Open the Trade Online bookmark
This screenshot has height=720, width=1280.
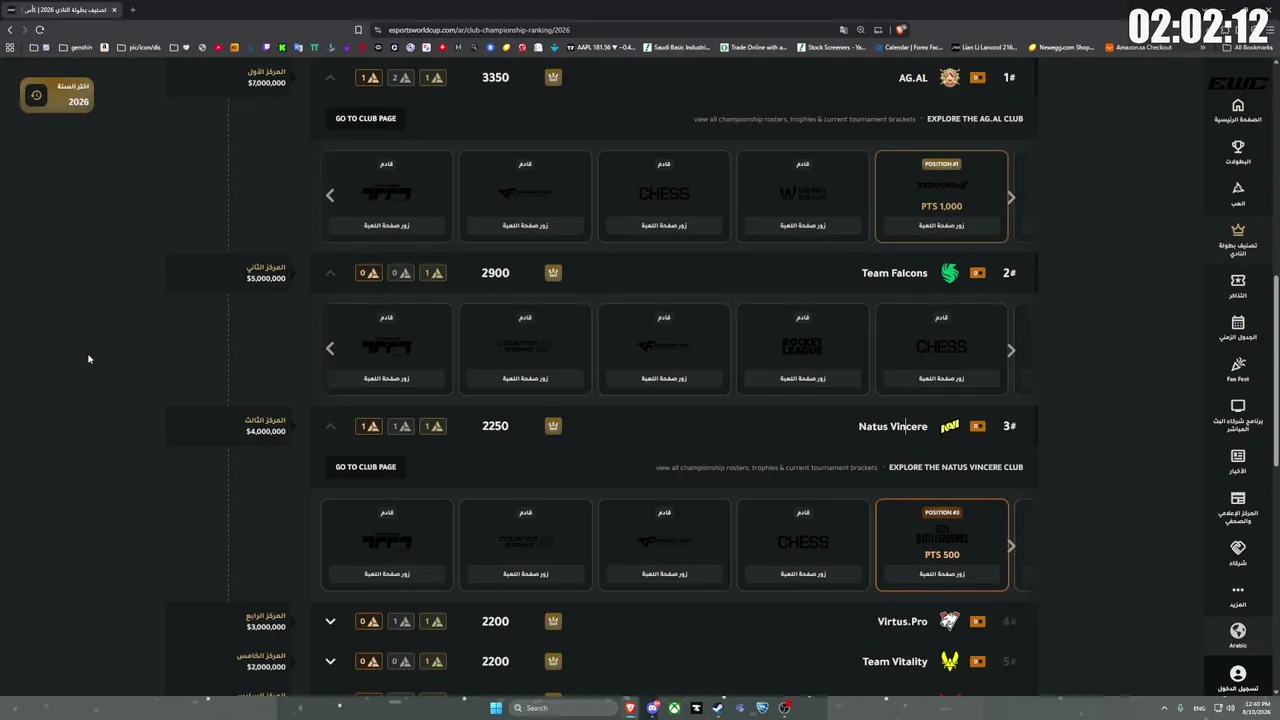[x=754, y=47]
